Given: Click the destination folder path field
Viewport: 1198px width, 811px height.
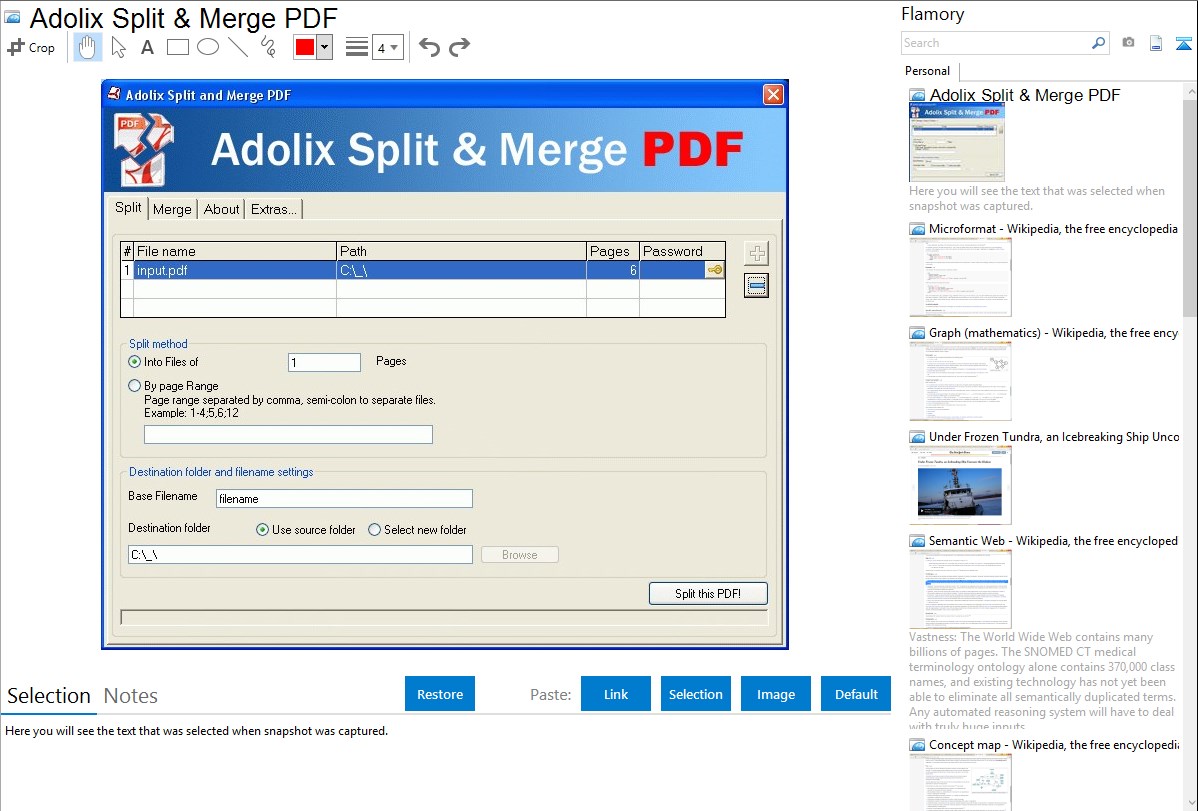Looking at the screenshot, I should 300,554.
